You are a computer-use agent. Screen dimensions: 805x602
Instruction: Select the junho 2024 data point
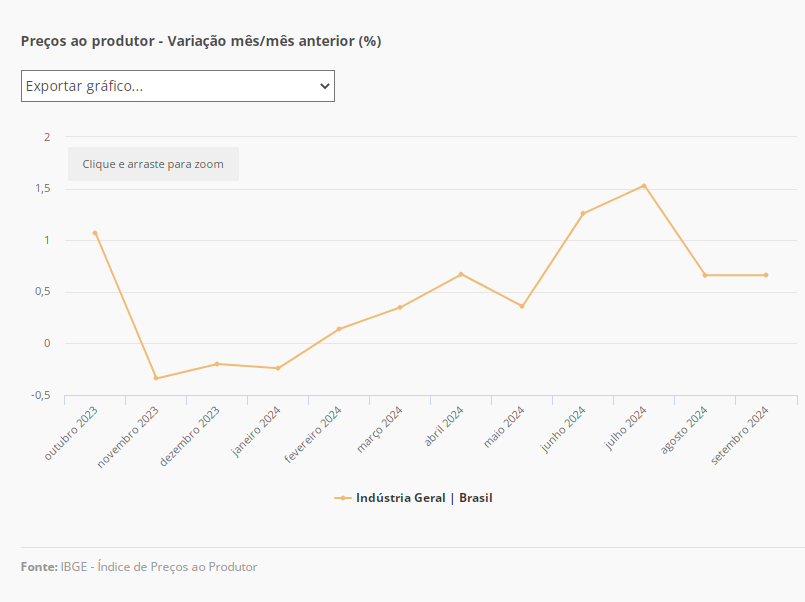click(x=583, y=213)
